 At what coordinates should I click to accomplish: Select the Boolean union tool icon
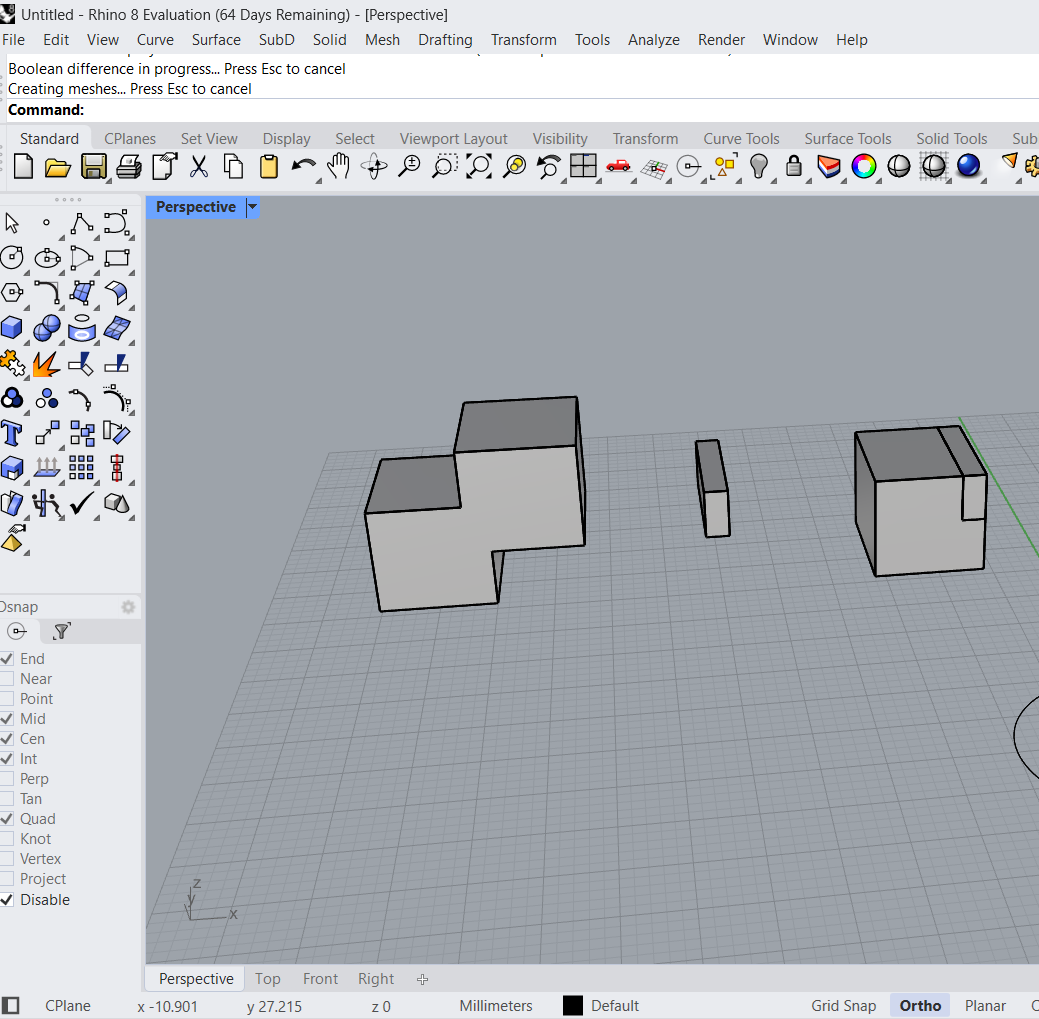tap(46, 328)
